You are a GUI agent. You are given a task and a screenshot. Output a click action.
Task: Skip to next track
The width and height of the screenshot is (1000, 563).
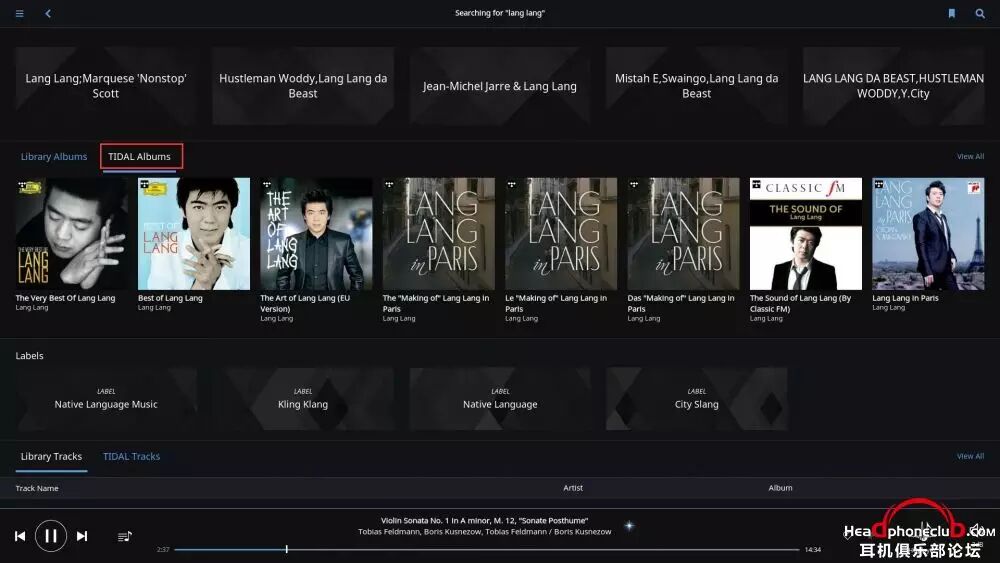(x=82, y=536)
